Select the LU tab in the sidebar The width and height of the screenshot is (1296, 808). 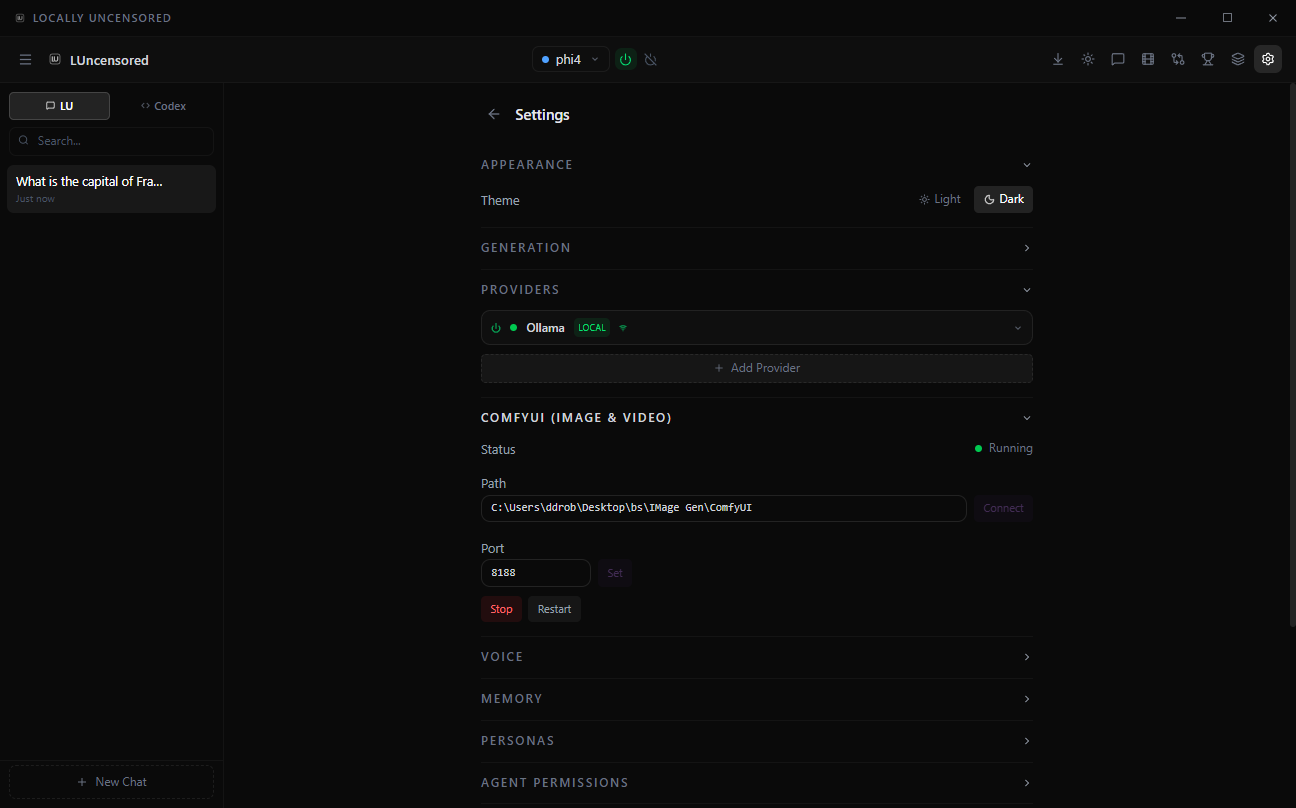(59, 105)
